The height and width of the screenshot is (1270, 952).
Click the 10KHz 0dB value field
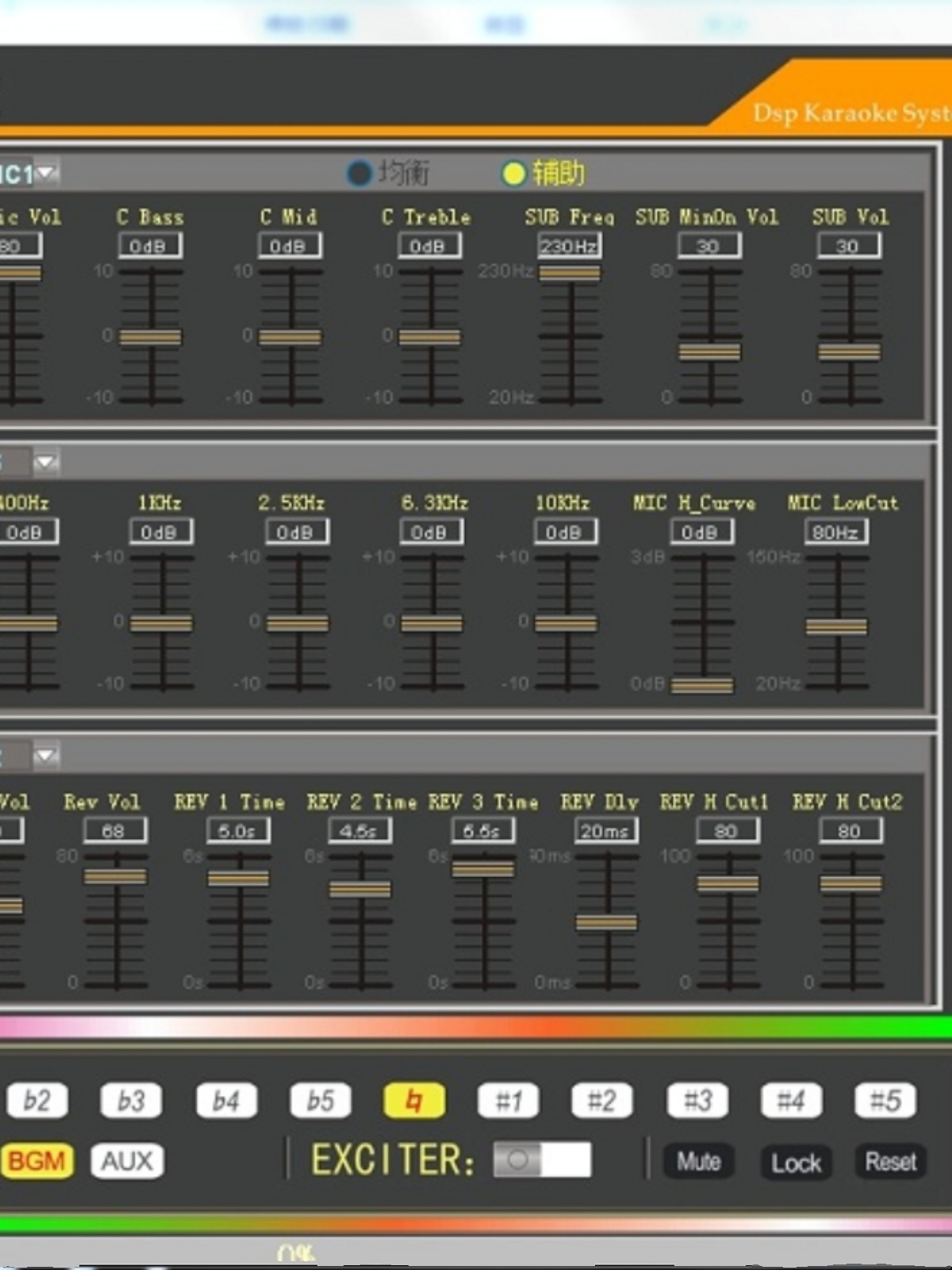[x=566, y=532]
